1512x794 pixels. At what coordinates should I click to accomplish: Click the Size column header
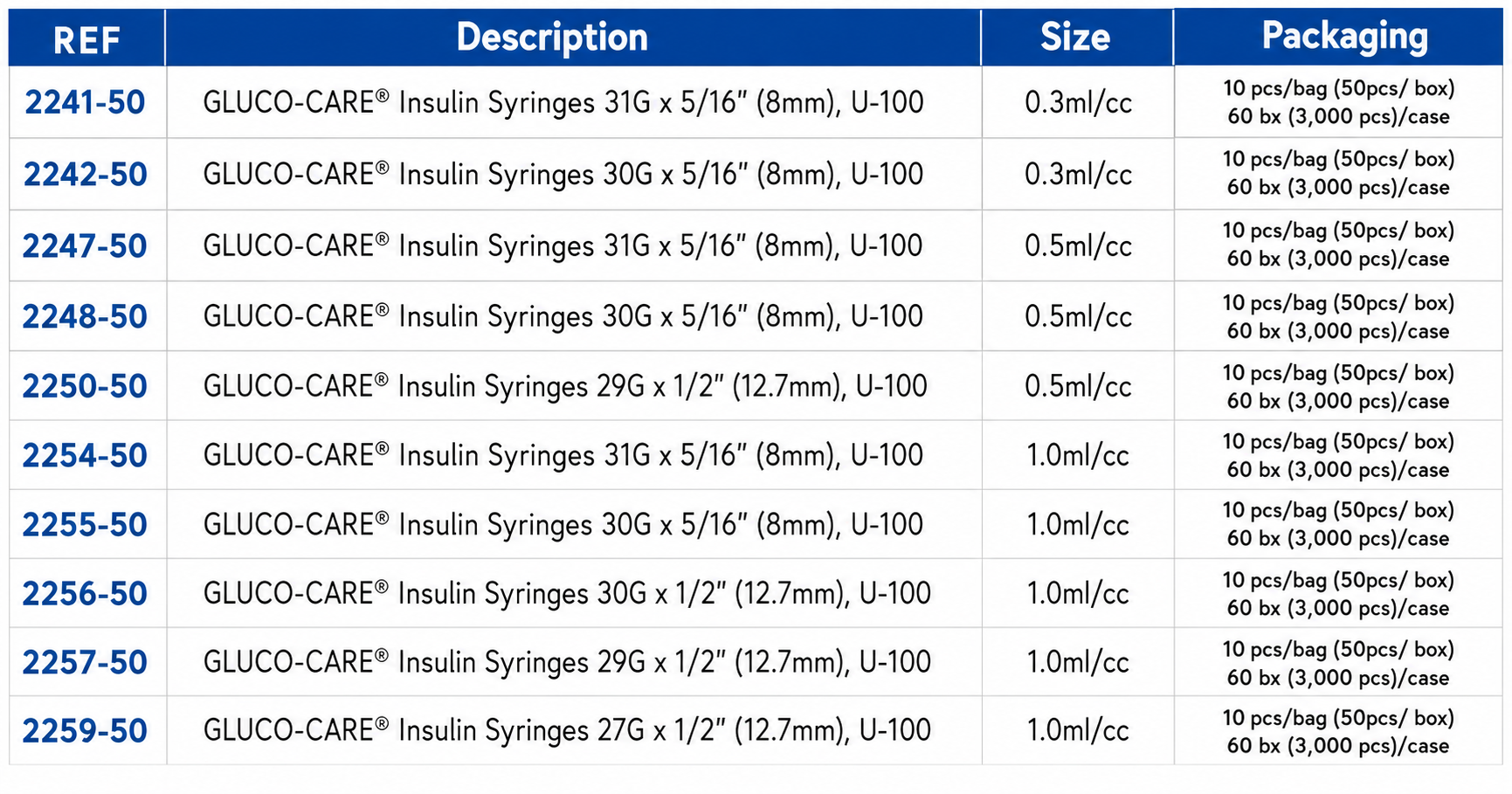(x=1075, y=38)
